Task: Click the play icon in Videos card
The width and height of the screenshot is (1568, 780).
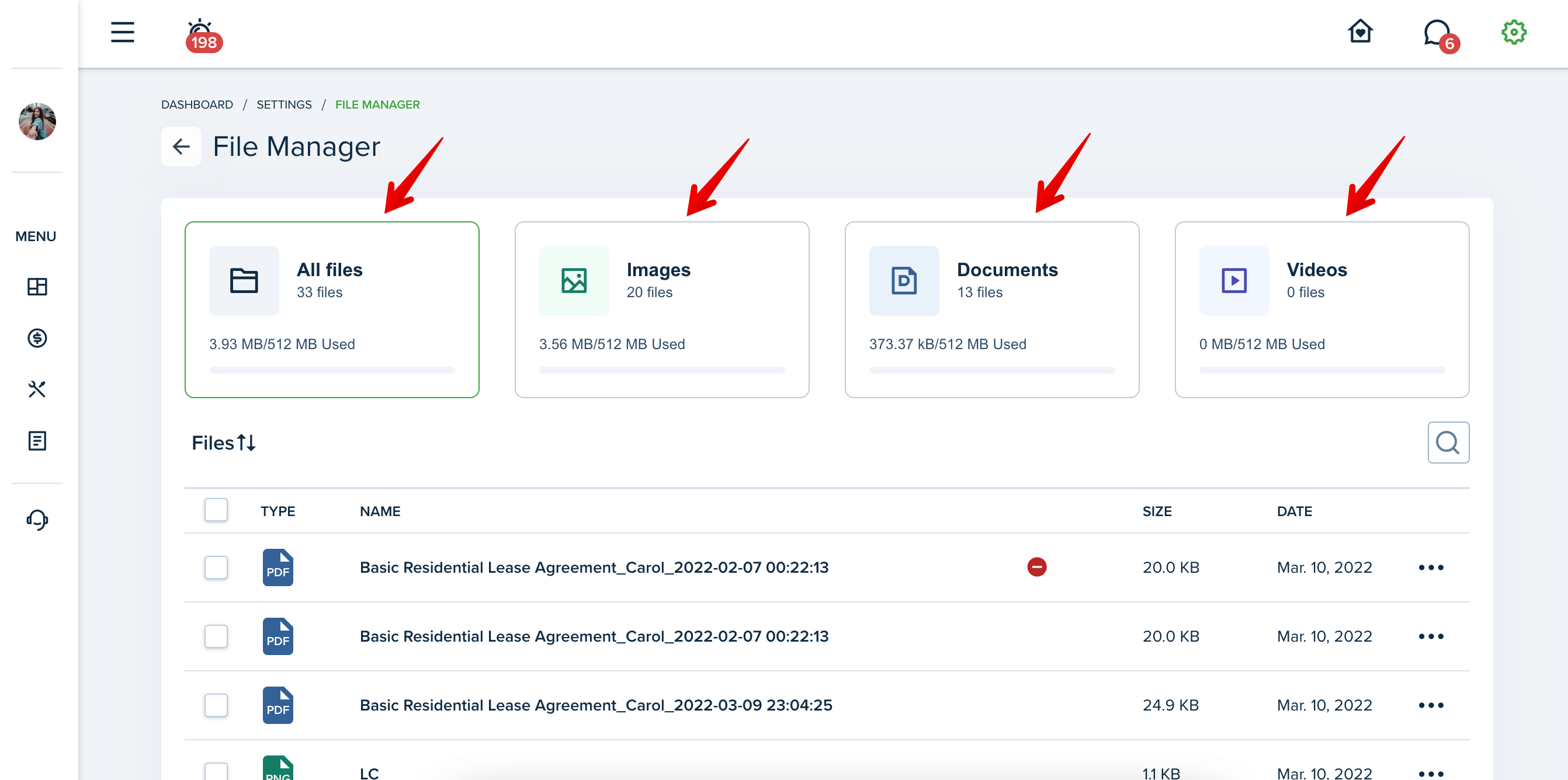Action: coord(1234,280)
